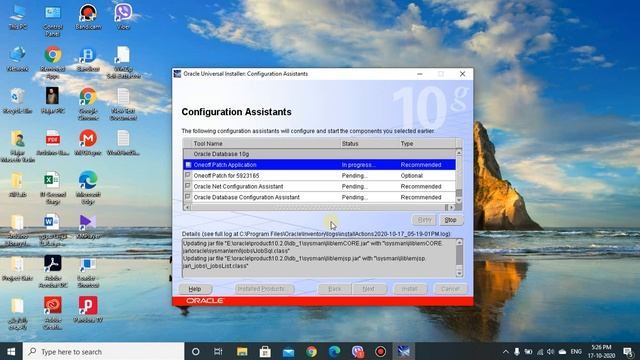Show hidden system tray icons chevron
This screenshot has width=640, height=360.
506,351
